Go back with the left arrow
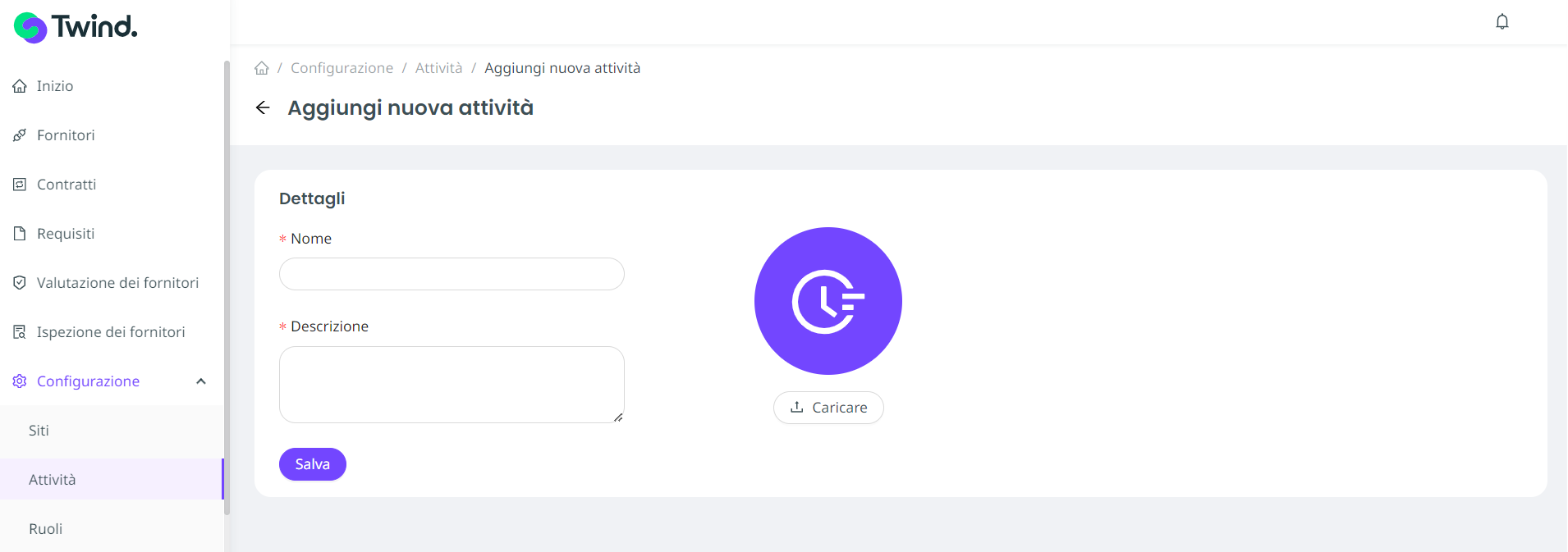The width and height of the screenshot is (1568, 552). click(263, 107)
